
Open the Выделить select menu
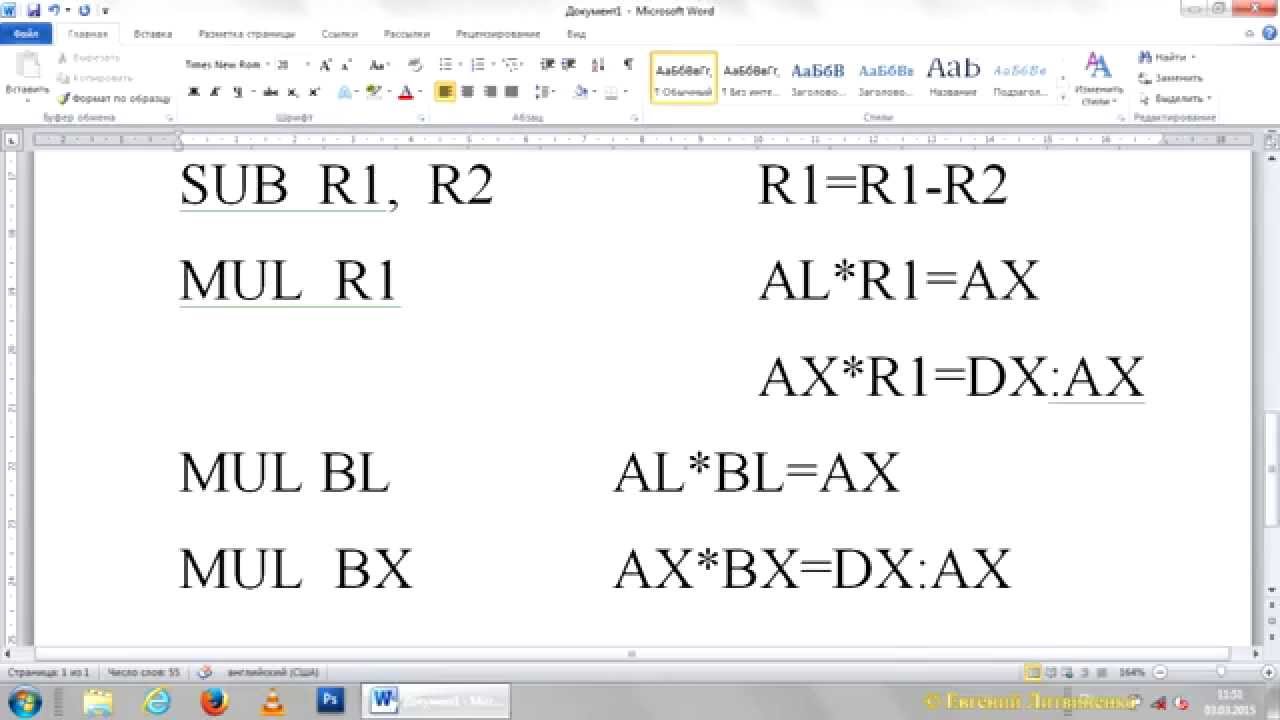(x=1175, y=98)
